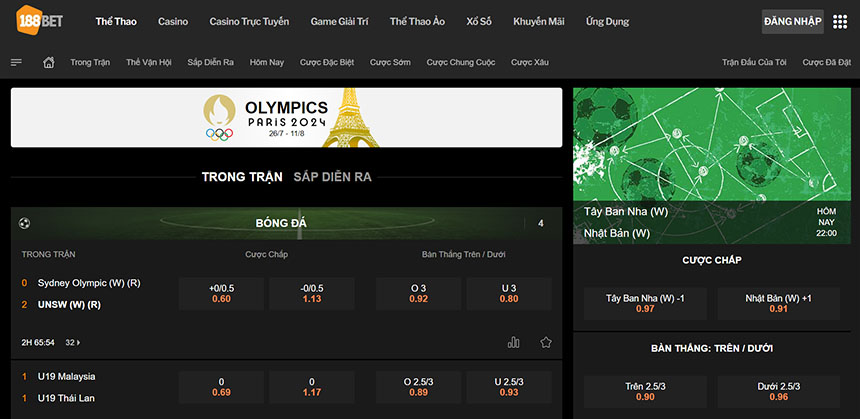Image resolution: width=860 pixels, height=419 pixels.
Task: Favorite the Sydney Olympic match with star
Action: pos(546,342)
